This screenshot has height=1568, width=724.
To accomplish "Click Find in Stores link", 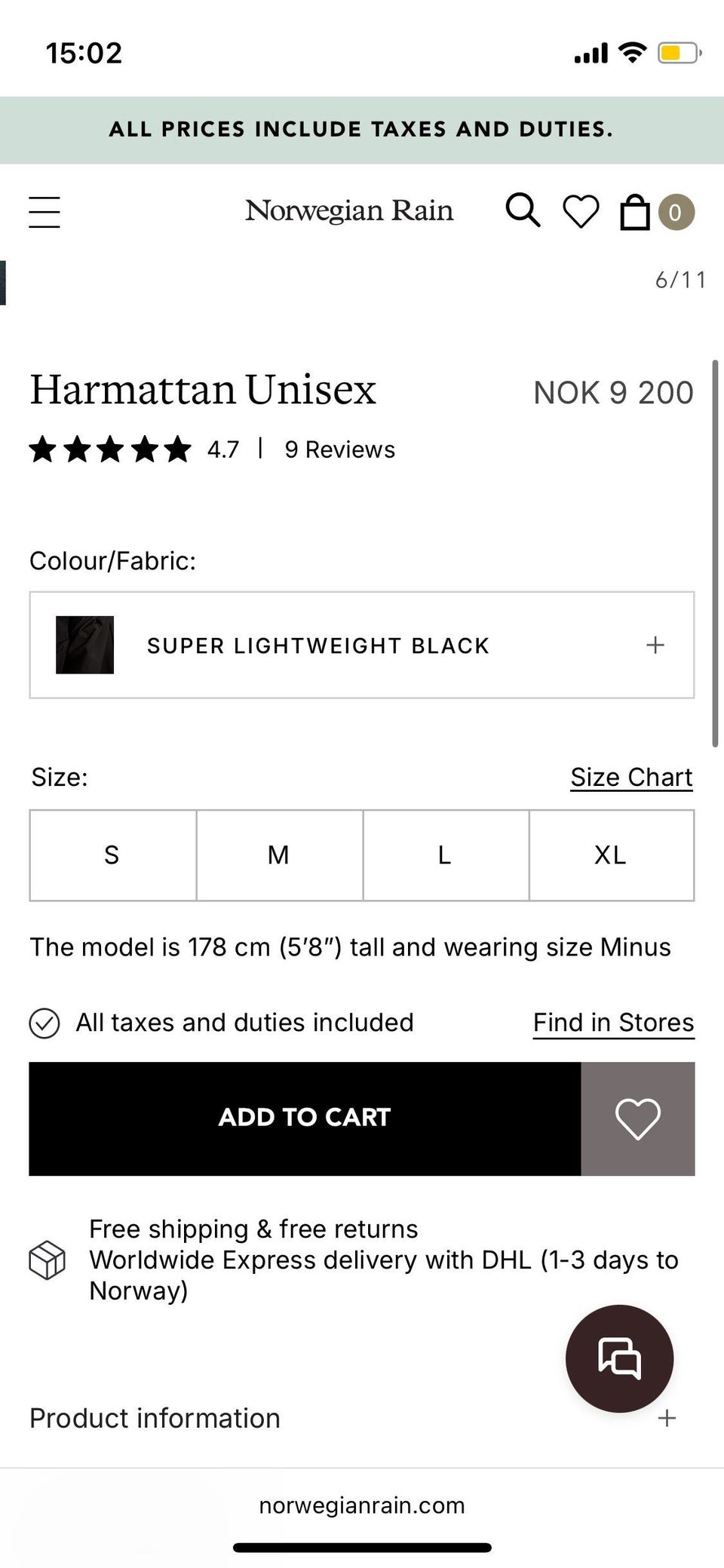I will click(x=614, y=1023).
